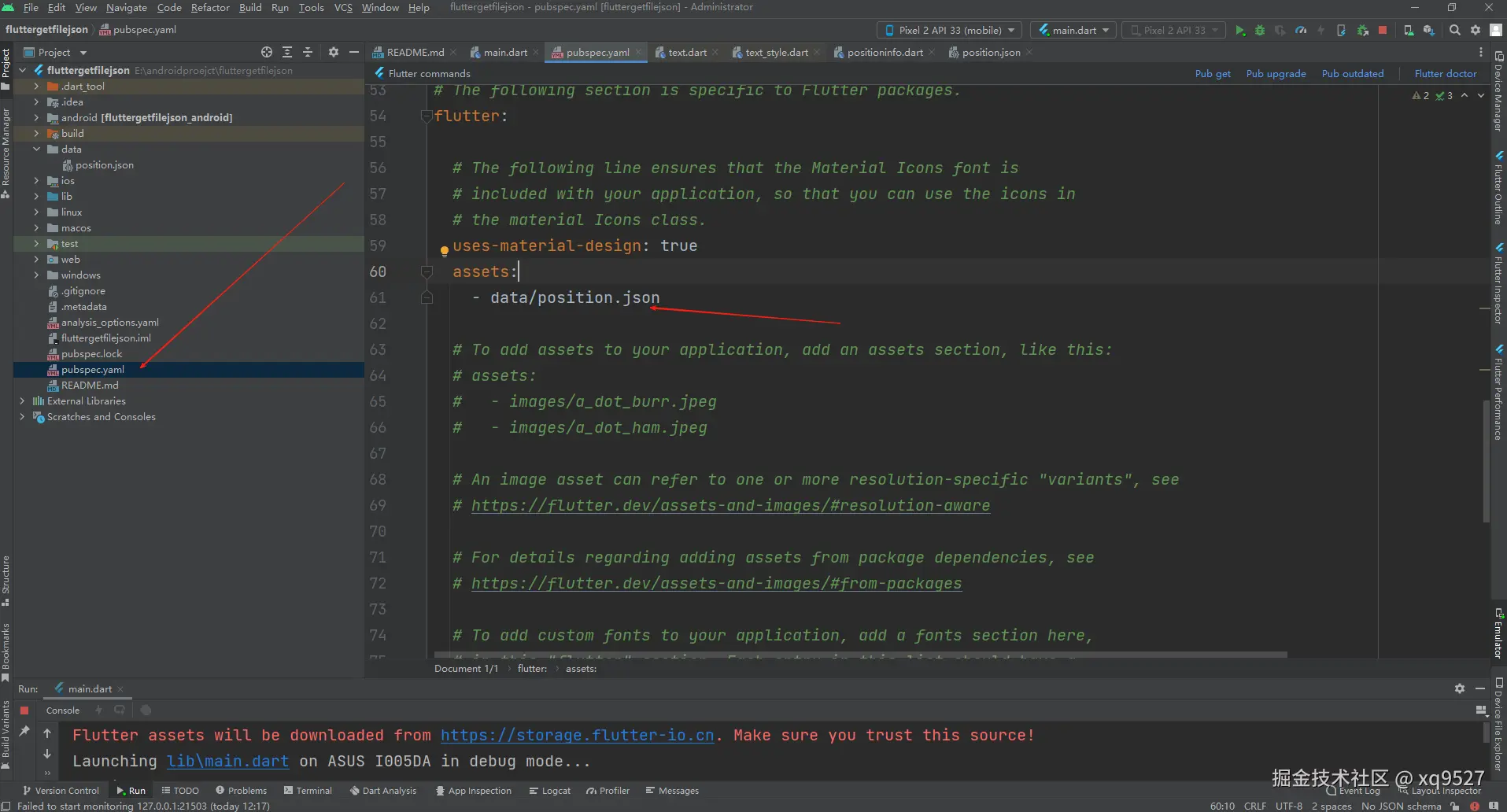Stop the app with the red square
The width and height of the screenshot is (1507, 812).
click(1383, 31)
